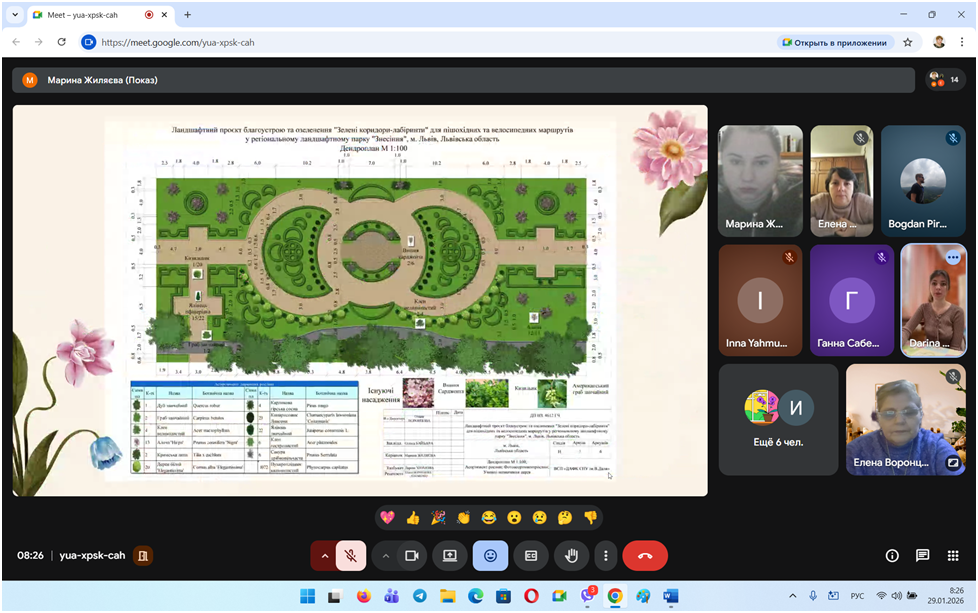Send the heart emoji reaction
This screenshot has width=978, height=613.
pyautogui.click(x=387, y=517)
